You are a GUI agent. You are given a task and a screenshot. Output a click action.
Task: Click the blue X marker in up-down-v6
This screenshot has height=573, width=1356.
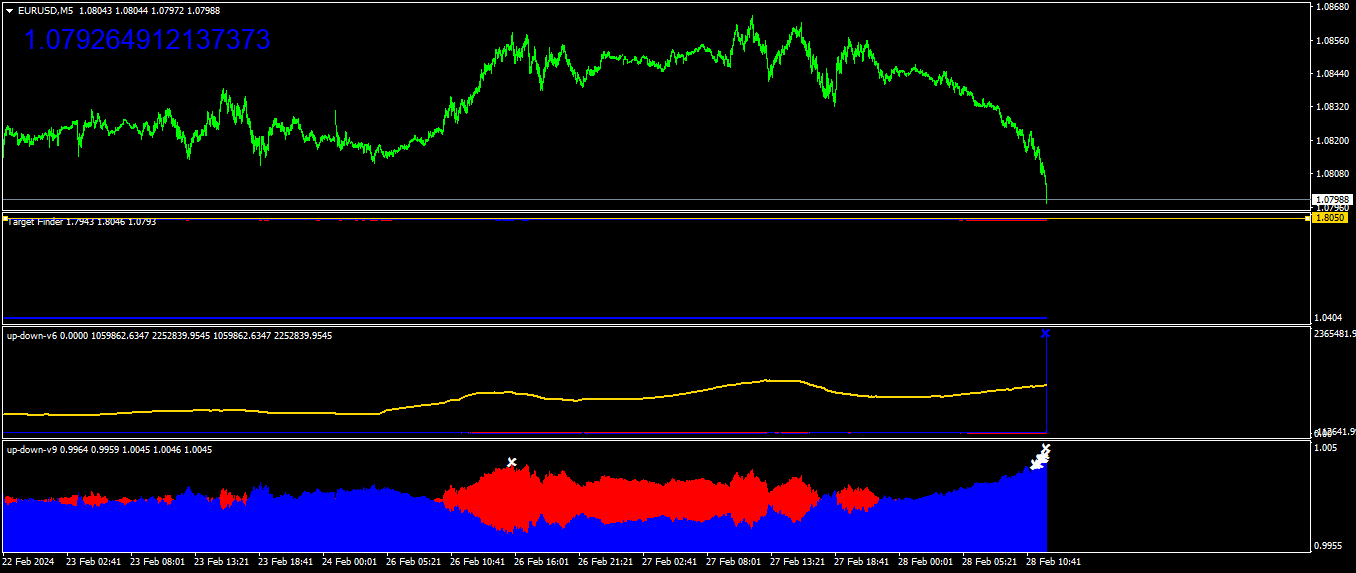(1046, 333)
